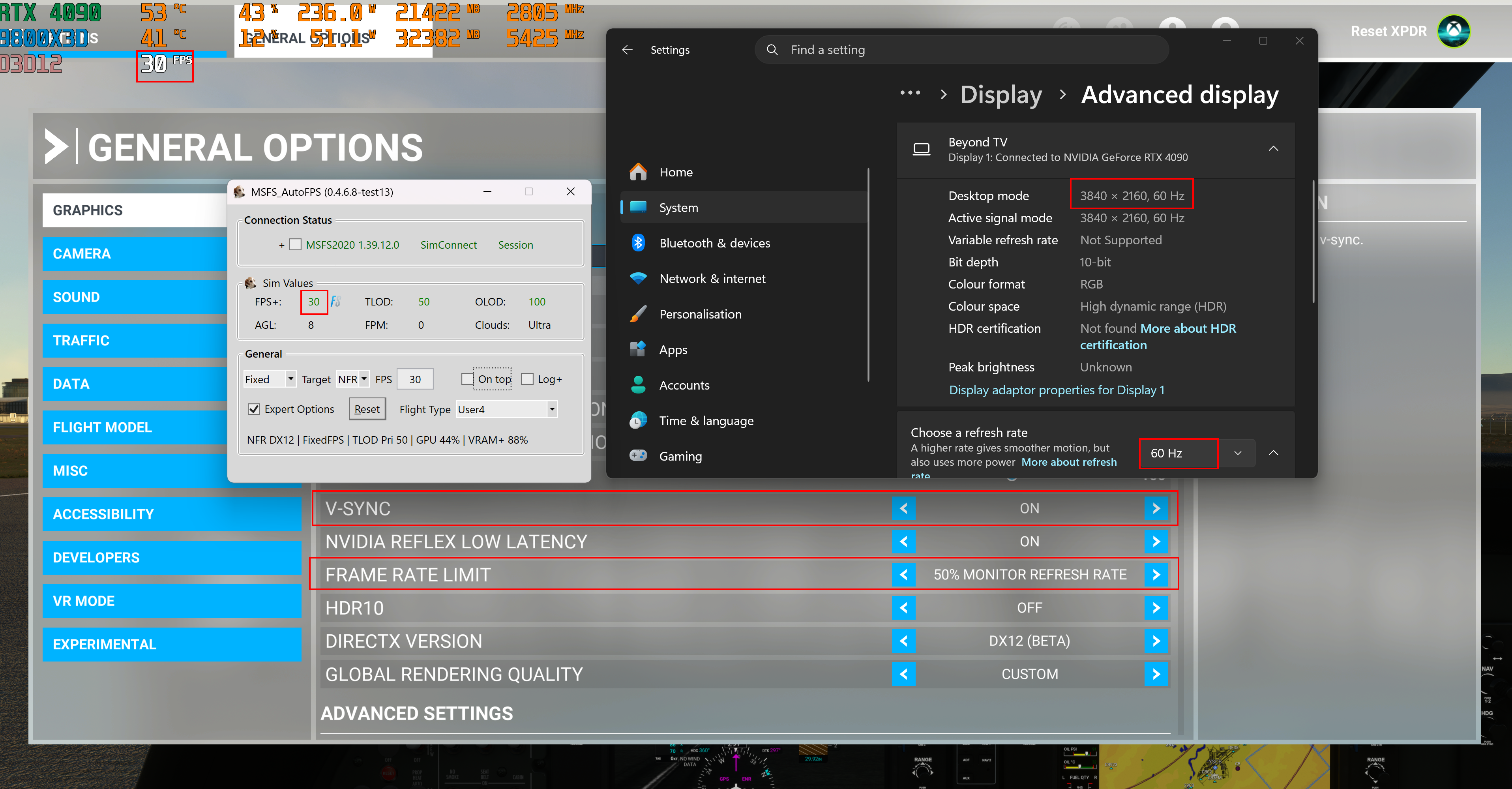Expand the breadcrumb ellipsis in Settings
Screen dimensions: 1512x789
pos(910,93)
